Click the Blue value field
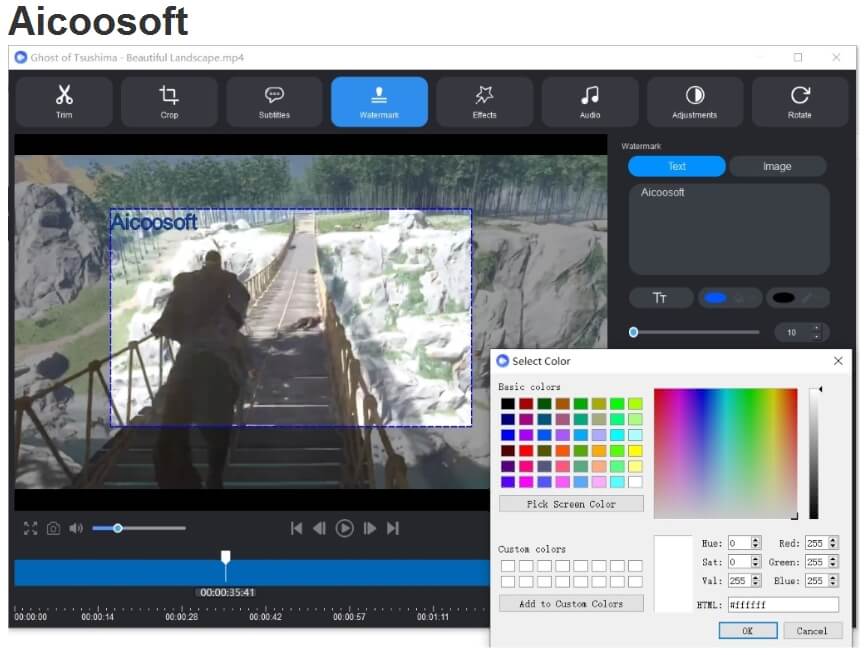The width and height of the screenshot is (864, 655). tap(816, 581)
